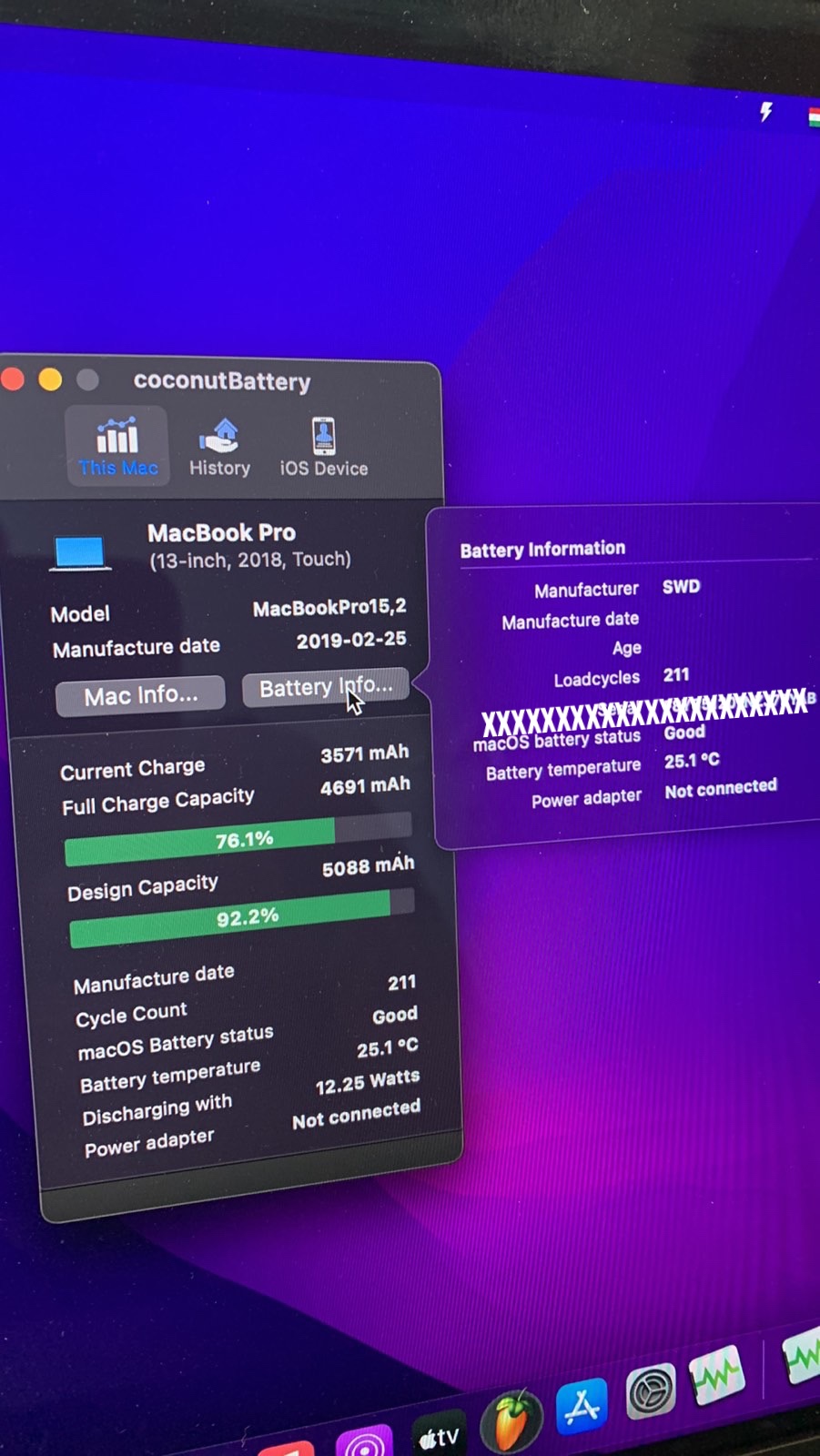Click the Age label in the popover
Screen dimensions: 820x1456
click(626, 648)
